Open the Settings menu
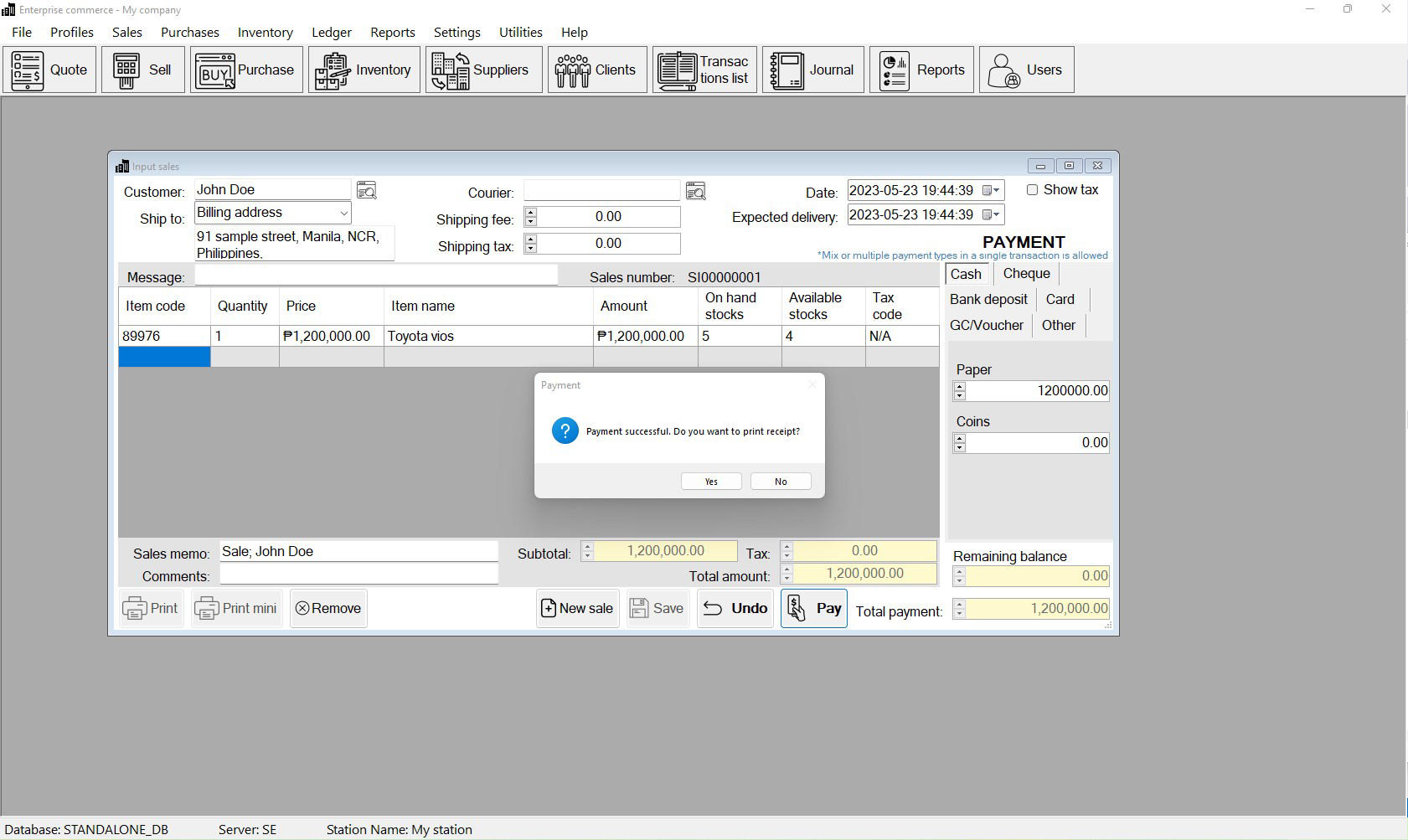 (457, 32)
